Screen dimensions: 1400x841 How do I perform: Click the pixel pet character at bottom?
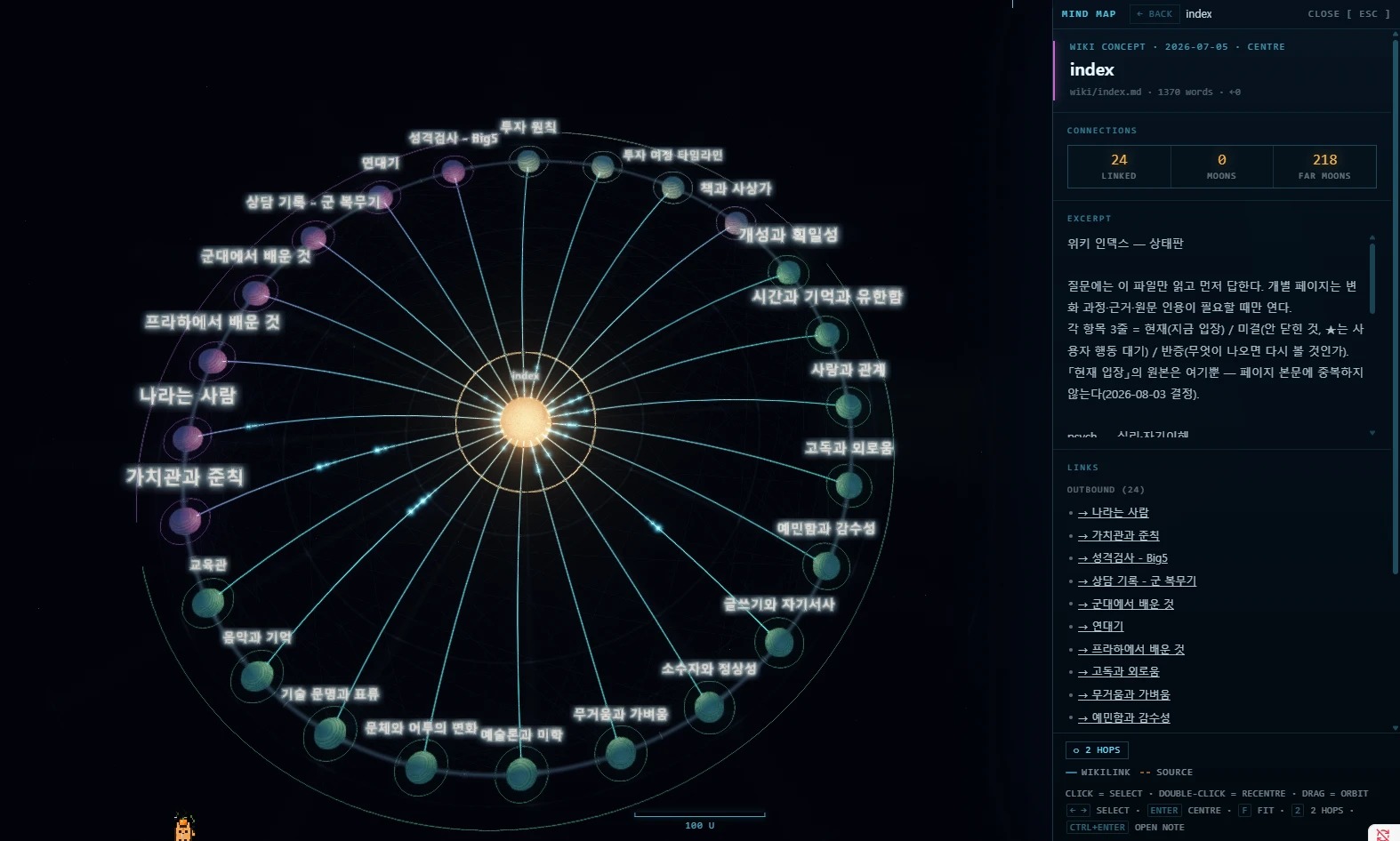[x=184, y=828]
